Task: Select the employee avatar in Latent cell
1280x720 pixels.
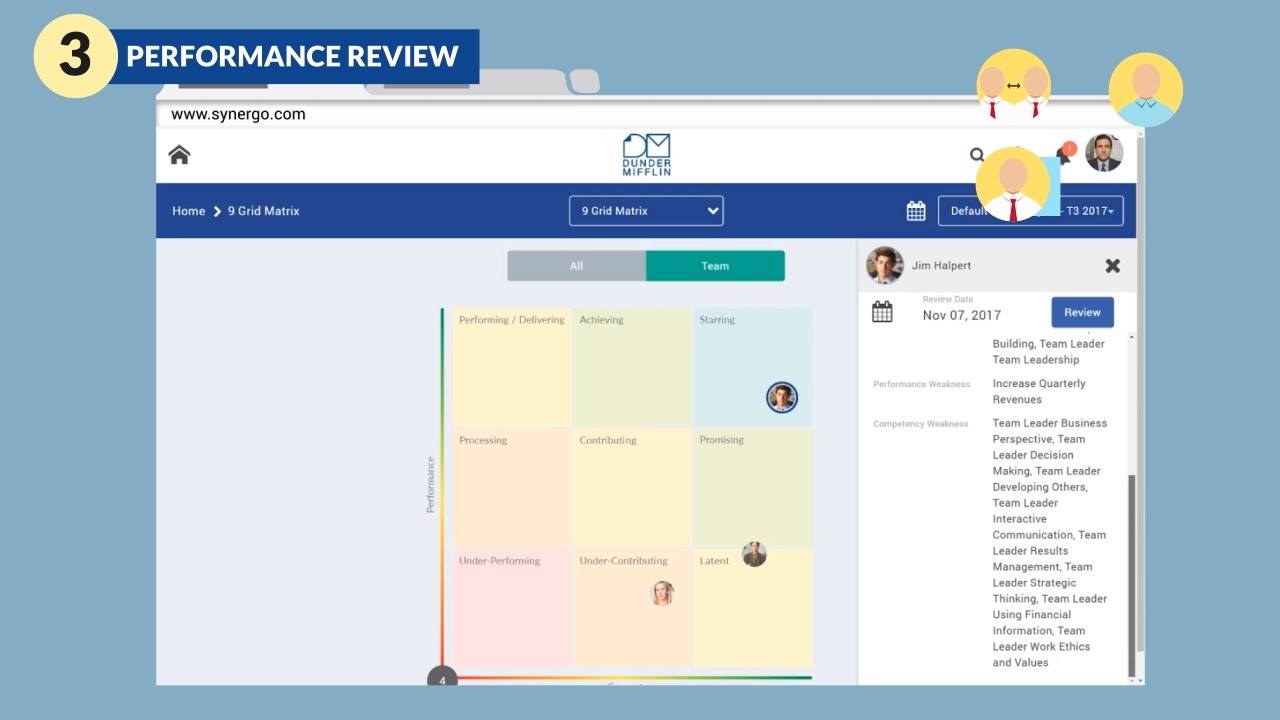Action: [754, 554]
